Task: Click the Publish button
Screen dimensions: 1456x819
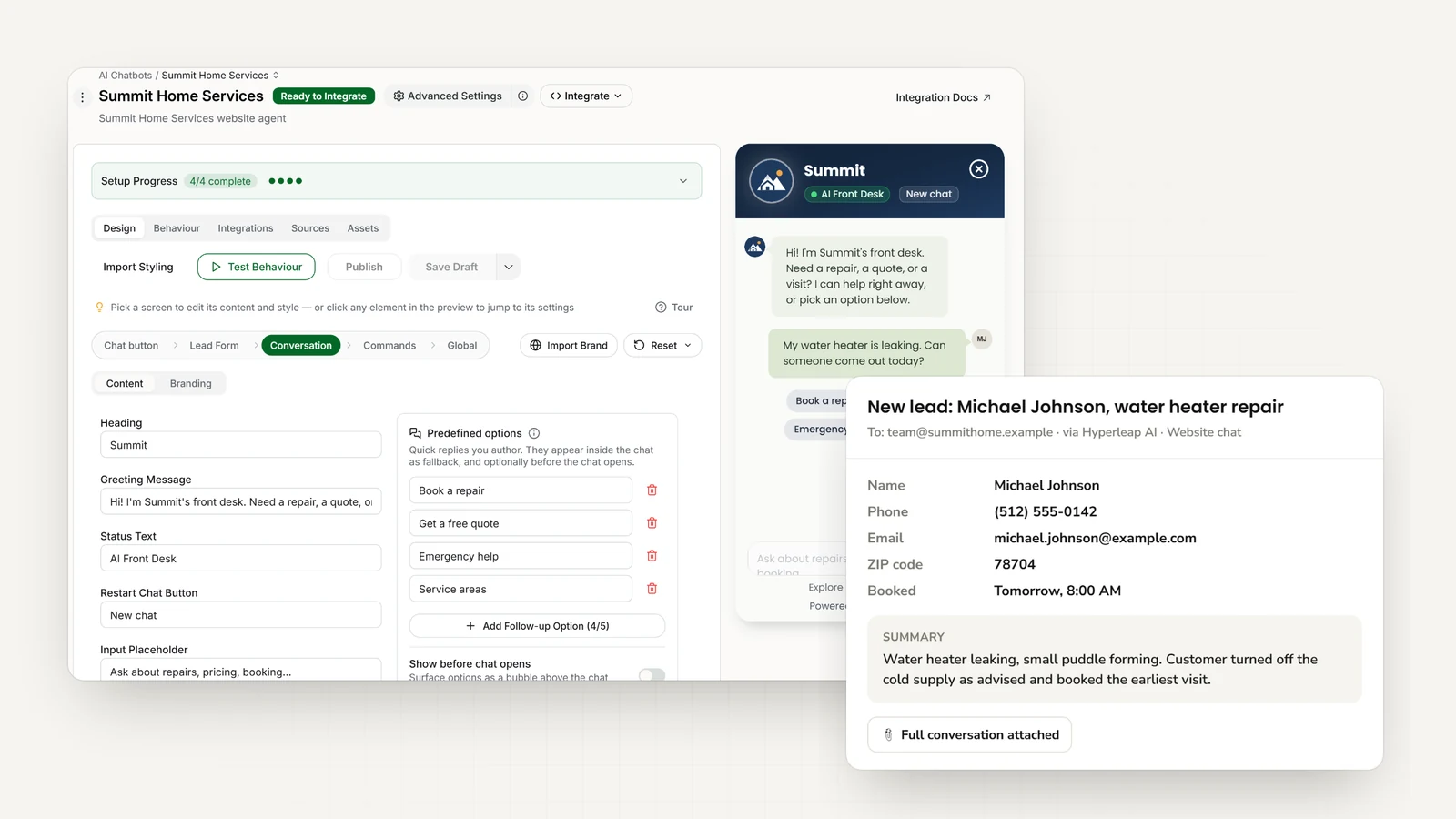Action: (x=364, y=267)
